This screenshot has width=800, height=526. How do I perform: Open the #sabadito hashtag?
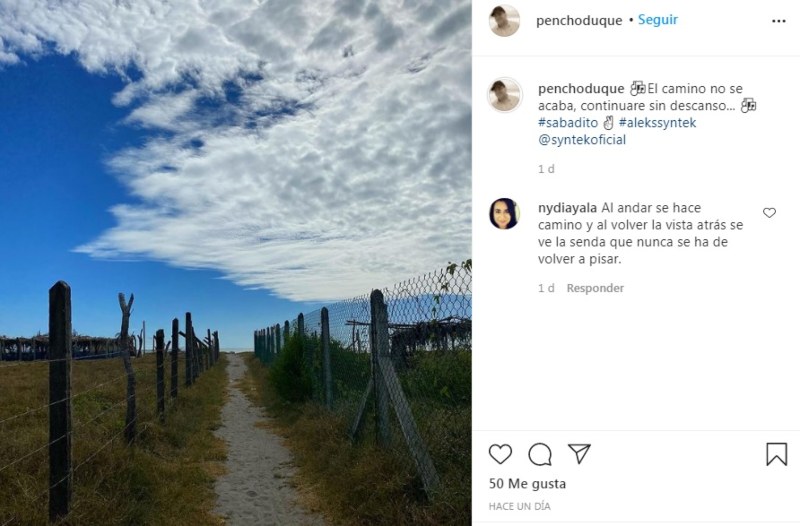pyautogui.click(x=567, y=122)
